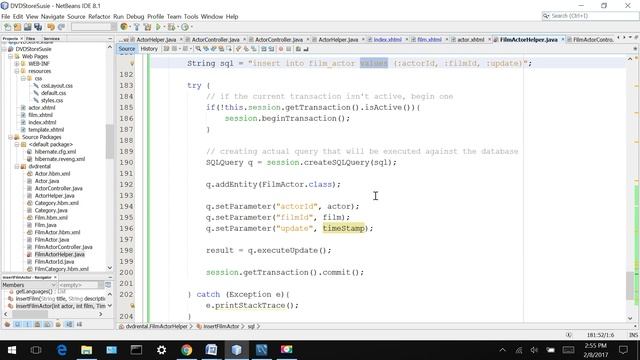Switch to the actor.xhtml editor tab

[470, 40]
